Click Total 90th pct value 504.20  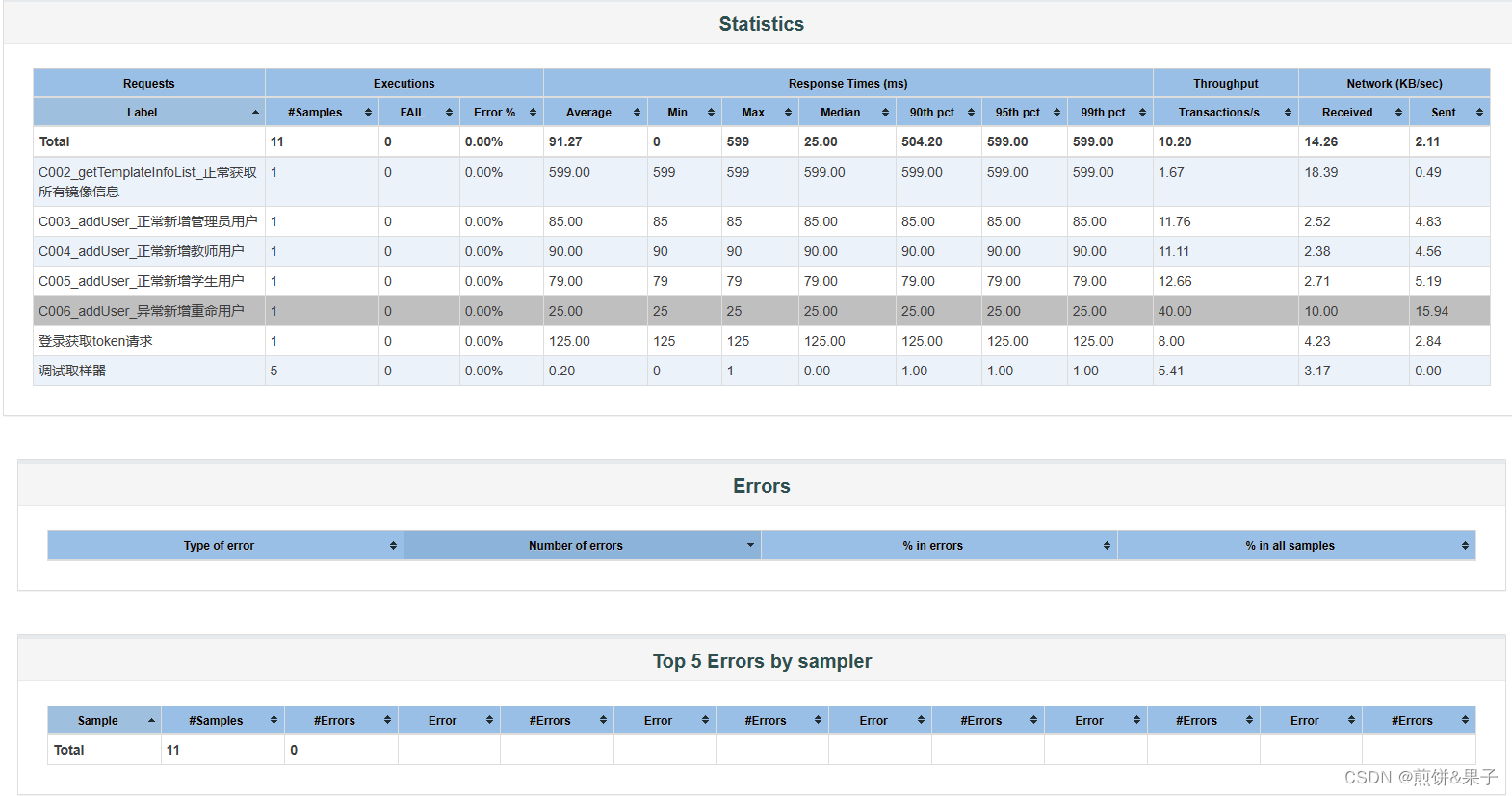[922, 141]
